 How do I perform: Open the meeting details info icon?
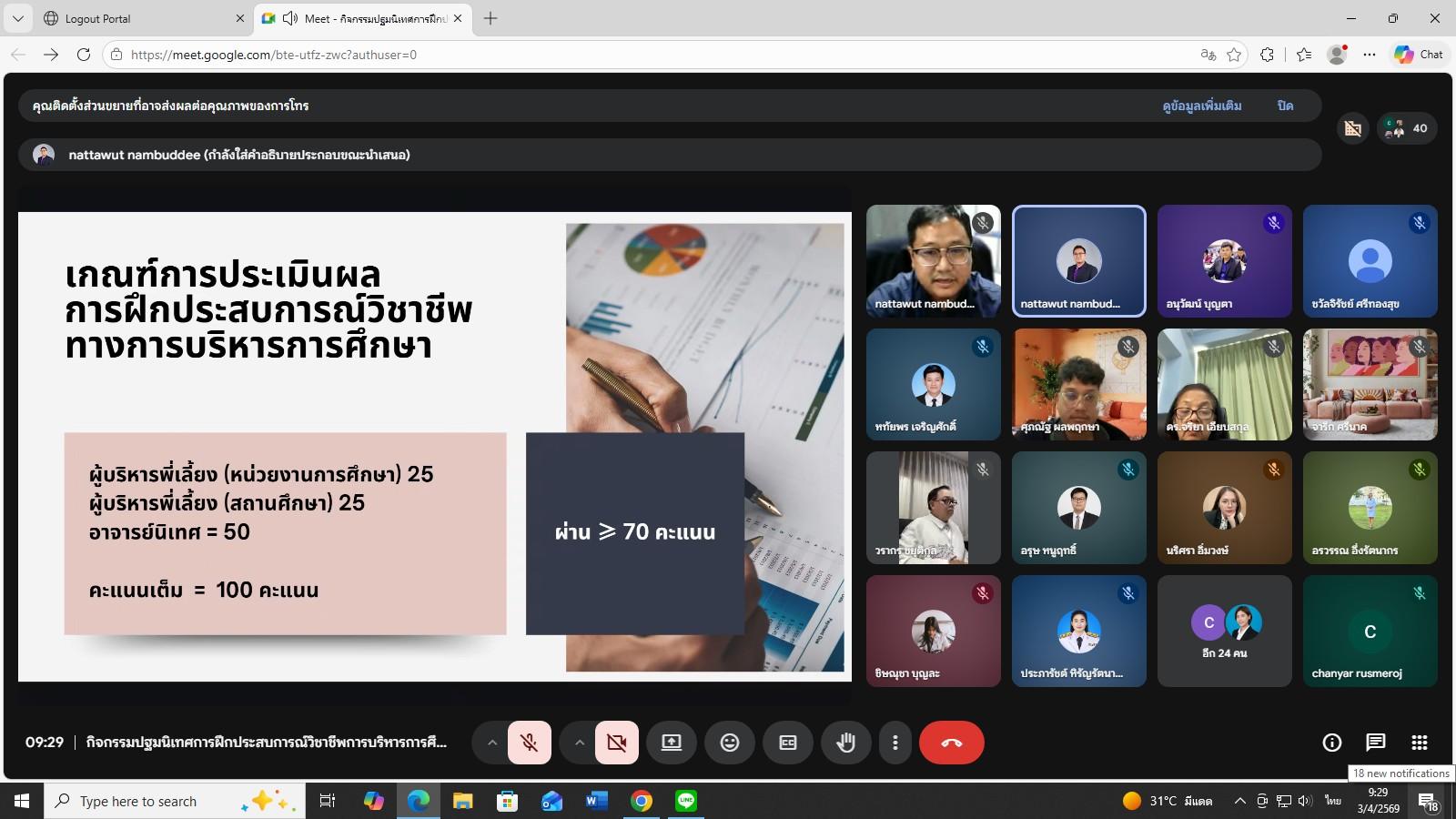(1331, 743)
